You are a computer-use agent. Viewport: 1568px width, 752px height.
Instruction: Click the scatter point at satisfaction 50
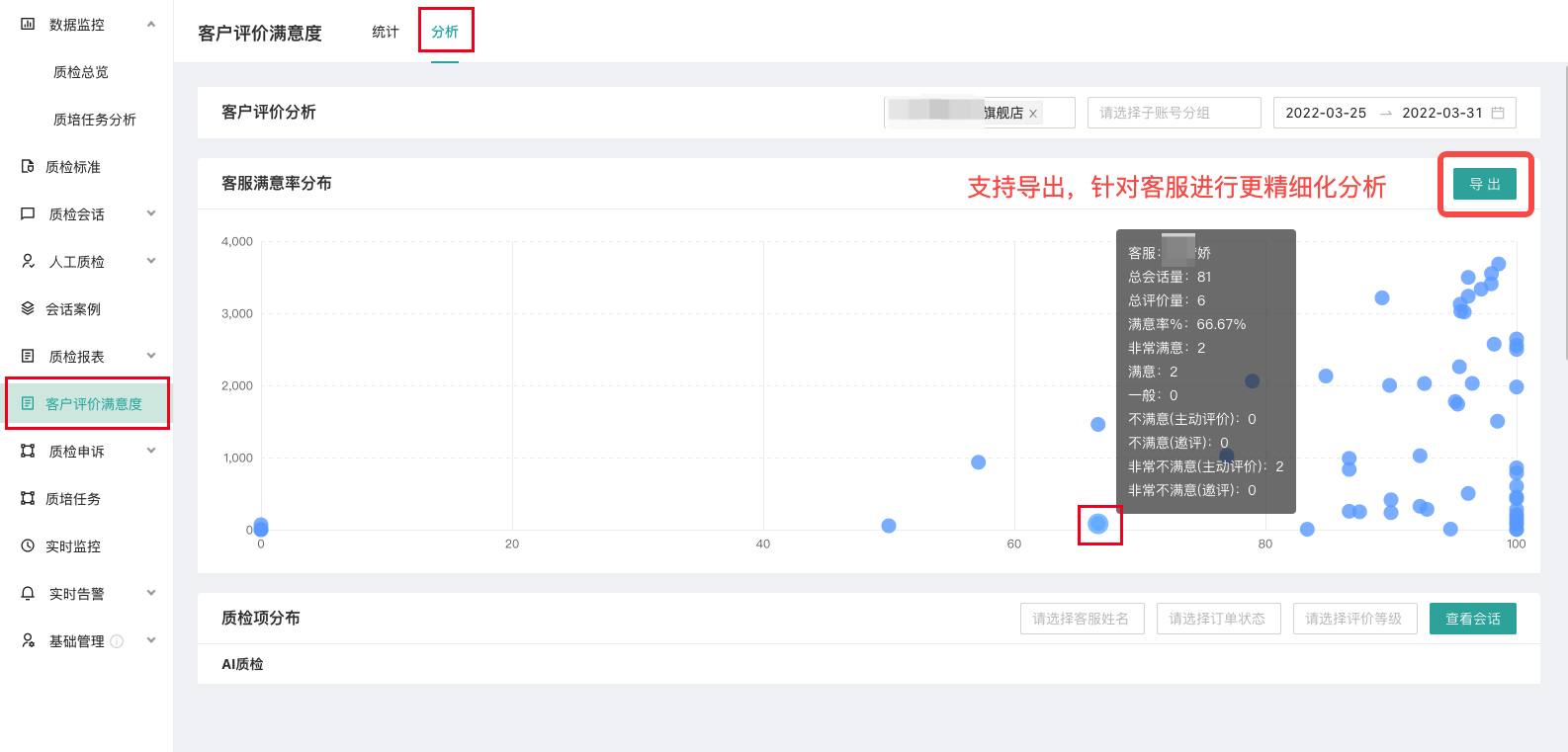click(889, 526)
